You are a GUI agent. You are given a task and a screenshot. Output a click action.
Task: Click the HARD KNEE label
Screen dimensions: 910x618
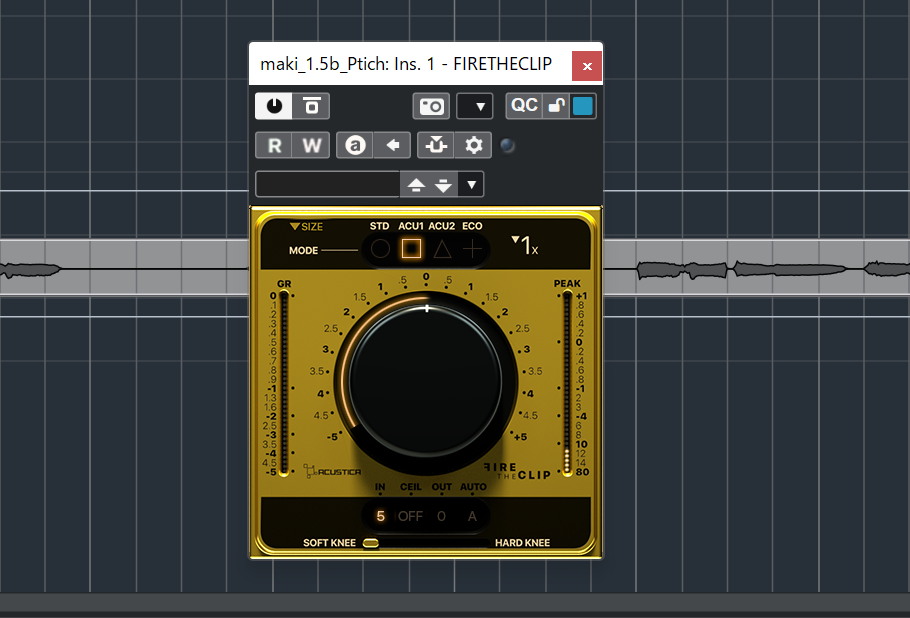pyautogui.click(x=522, y=543)
